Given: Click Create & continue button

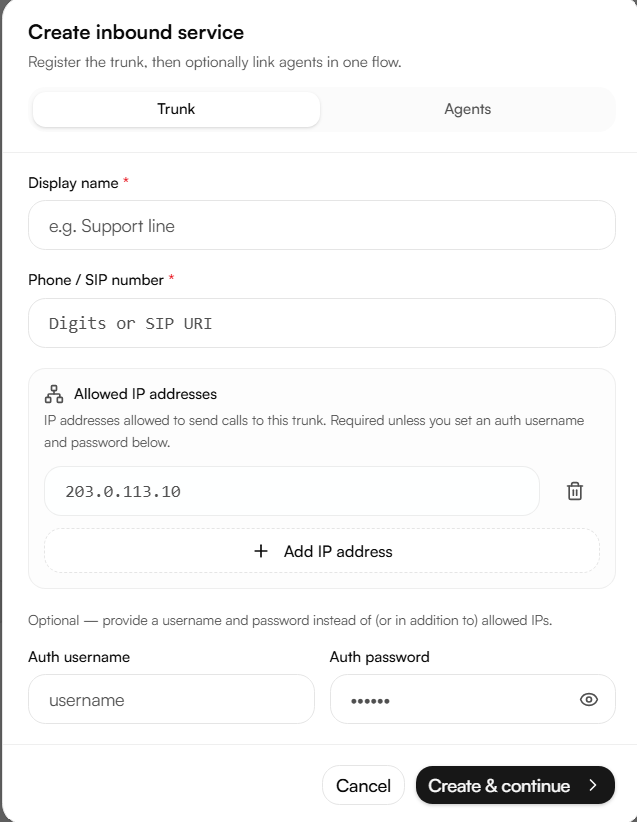Looking at the screenshot, I should coord(515,785).
